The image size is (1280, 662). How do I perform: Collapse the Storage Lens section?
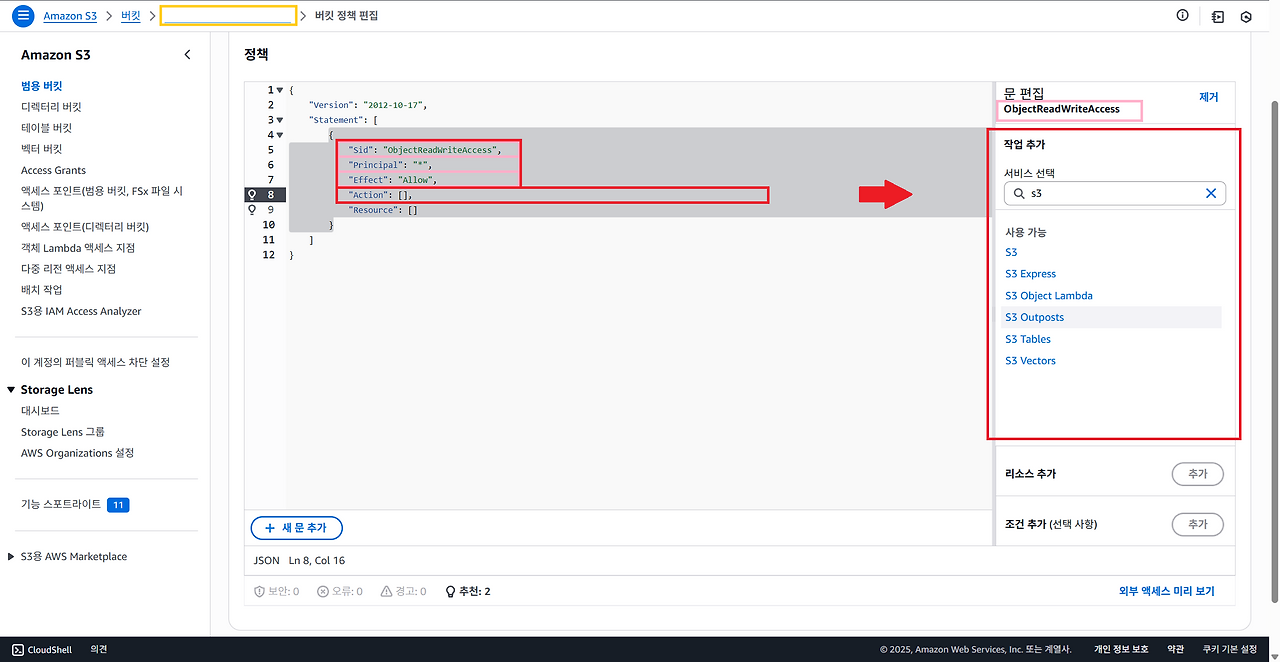pyautogui.click(x=11, y=390)
